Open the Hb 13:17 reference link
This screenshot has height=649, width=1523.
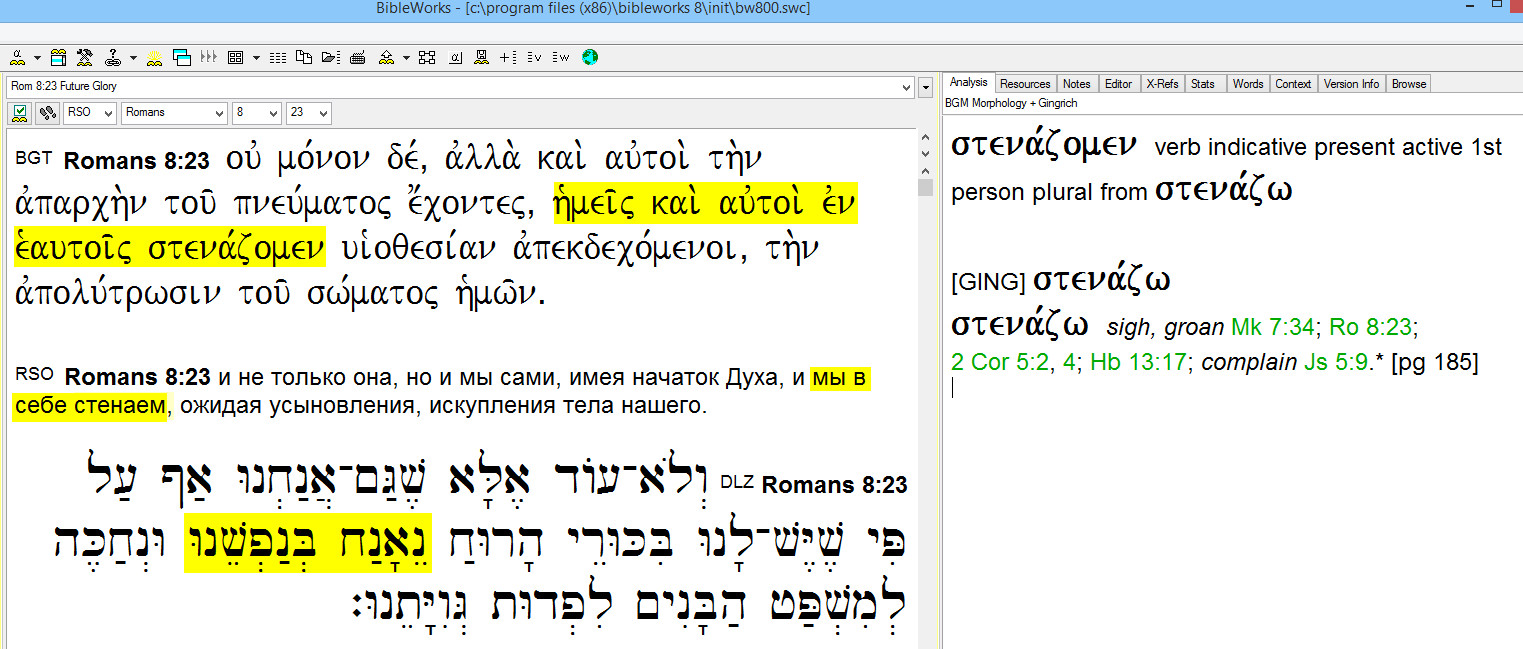(x=1138, y=362)
